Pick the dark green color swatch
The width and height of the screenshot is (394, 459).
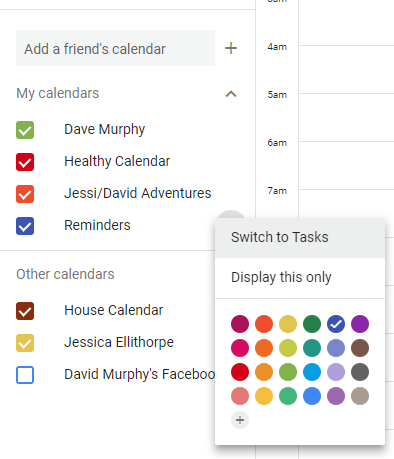(x=312, y=324)
